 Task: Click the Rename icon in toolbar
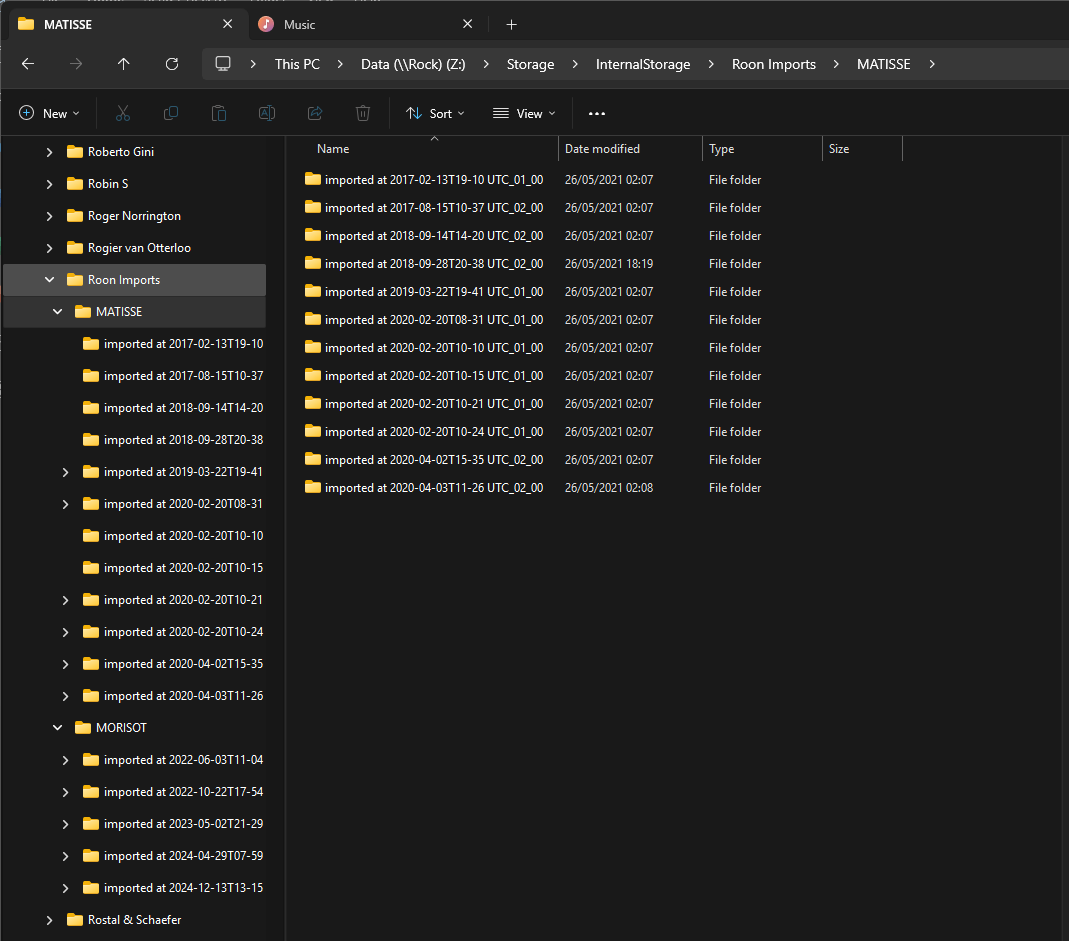point(267,113)
